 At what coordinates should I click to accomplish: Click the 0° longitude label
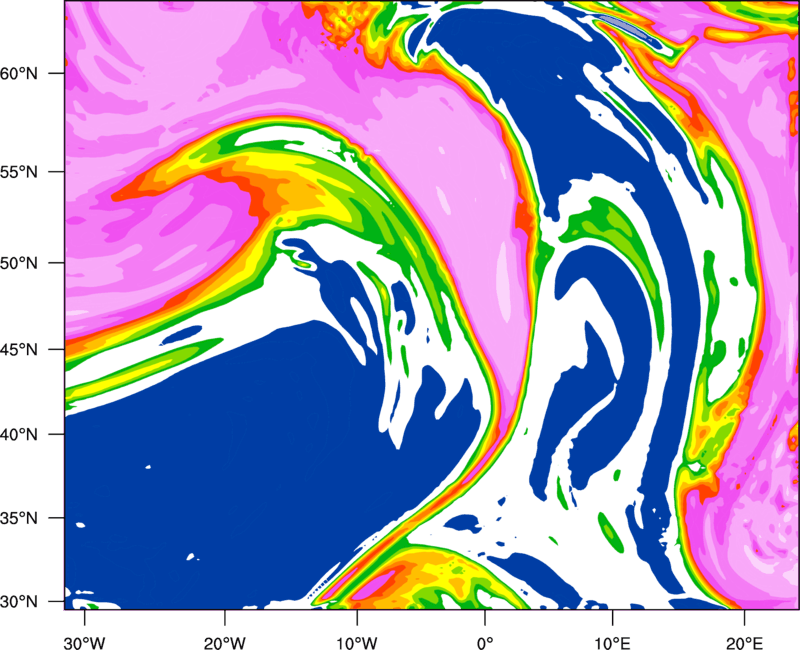(x=485, y=643)
